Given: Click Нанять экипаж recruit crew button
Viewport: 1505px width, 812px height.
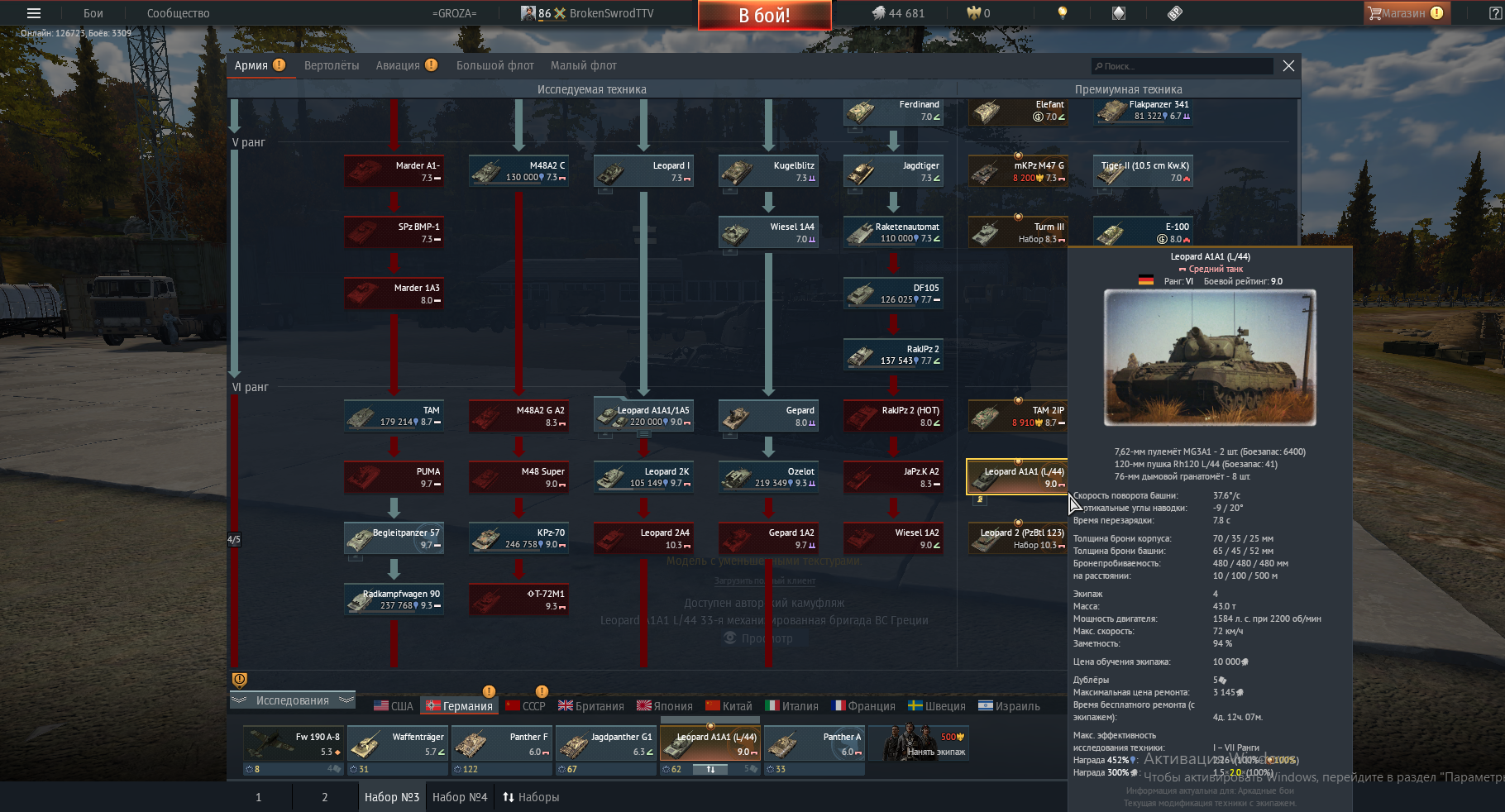Looking at the screenshot, I should [919, 743].
